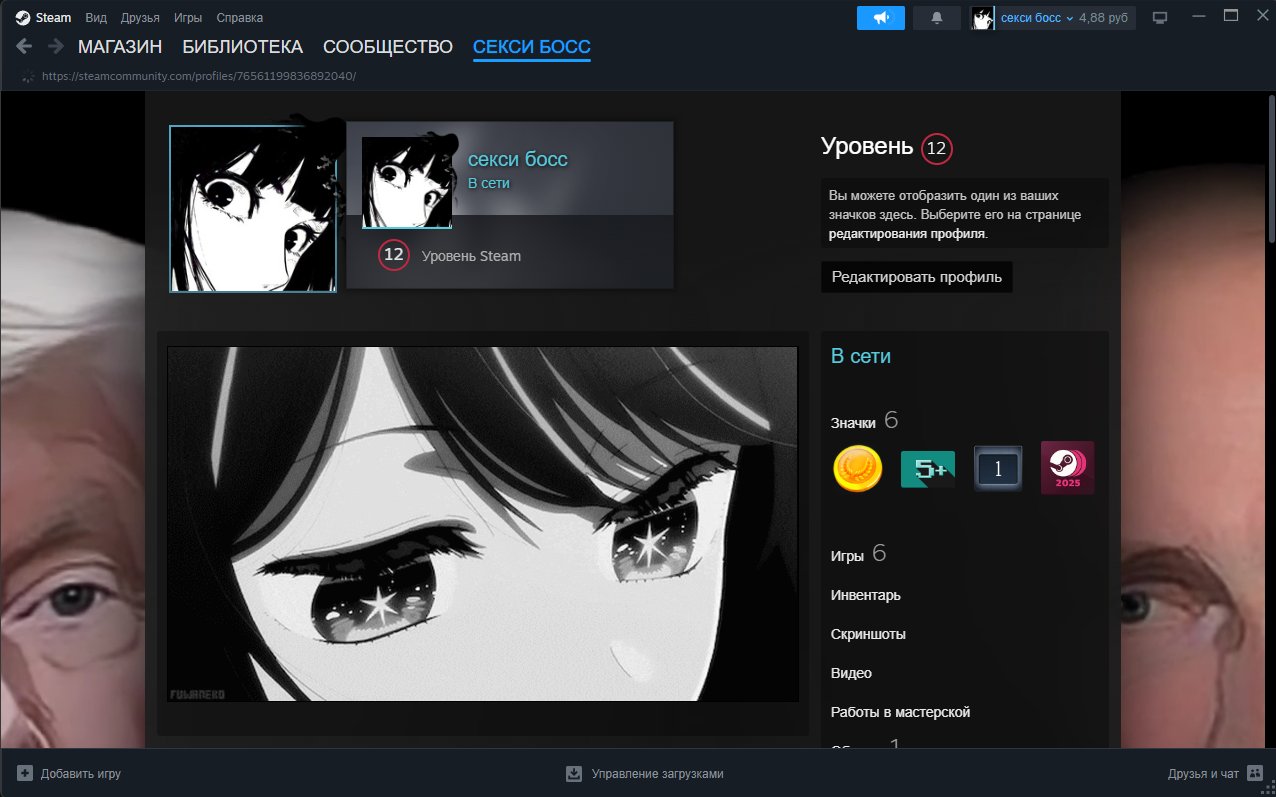
Task: Switch to the СООБЩЕСТВО tab
Action: tap(388, 47)
